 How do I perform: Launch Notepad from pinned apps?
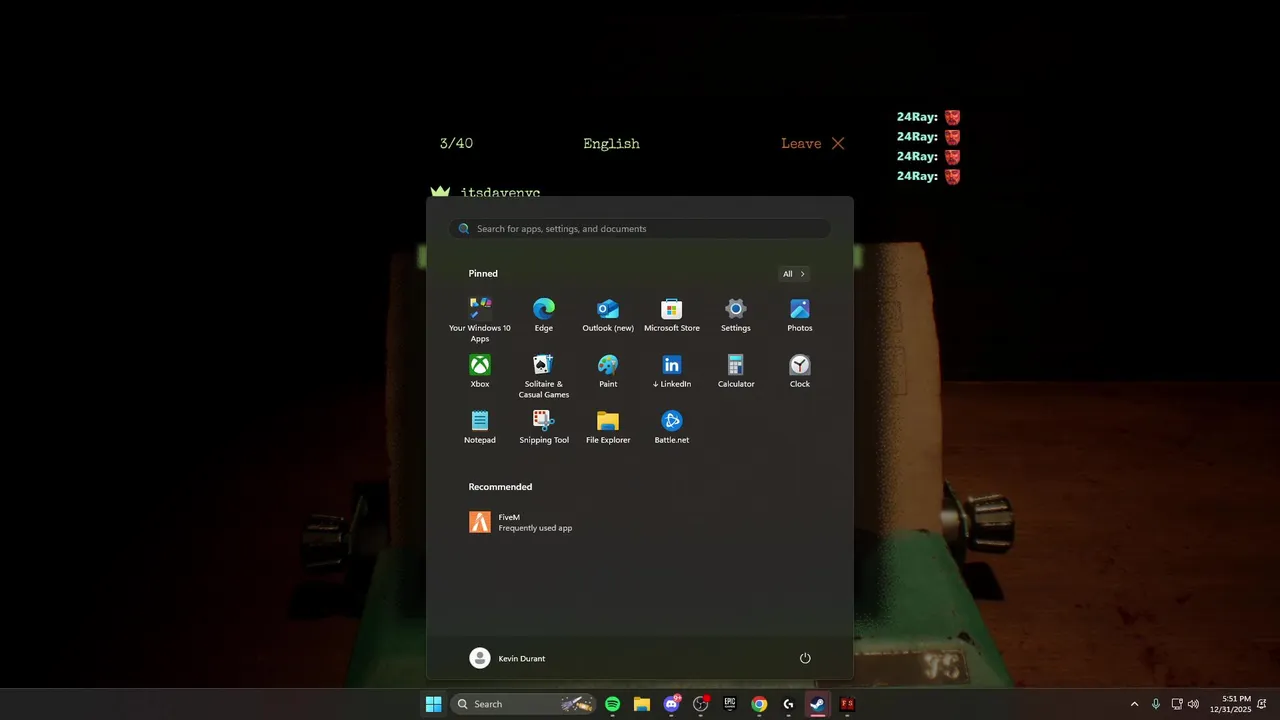[x=480, y=427]
